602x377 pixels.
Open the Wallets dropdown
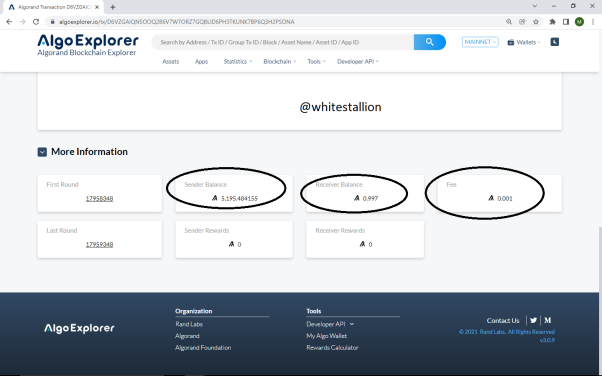[x=524, y=42]
